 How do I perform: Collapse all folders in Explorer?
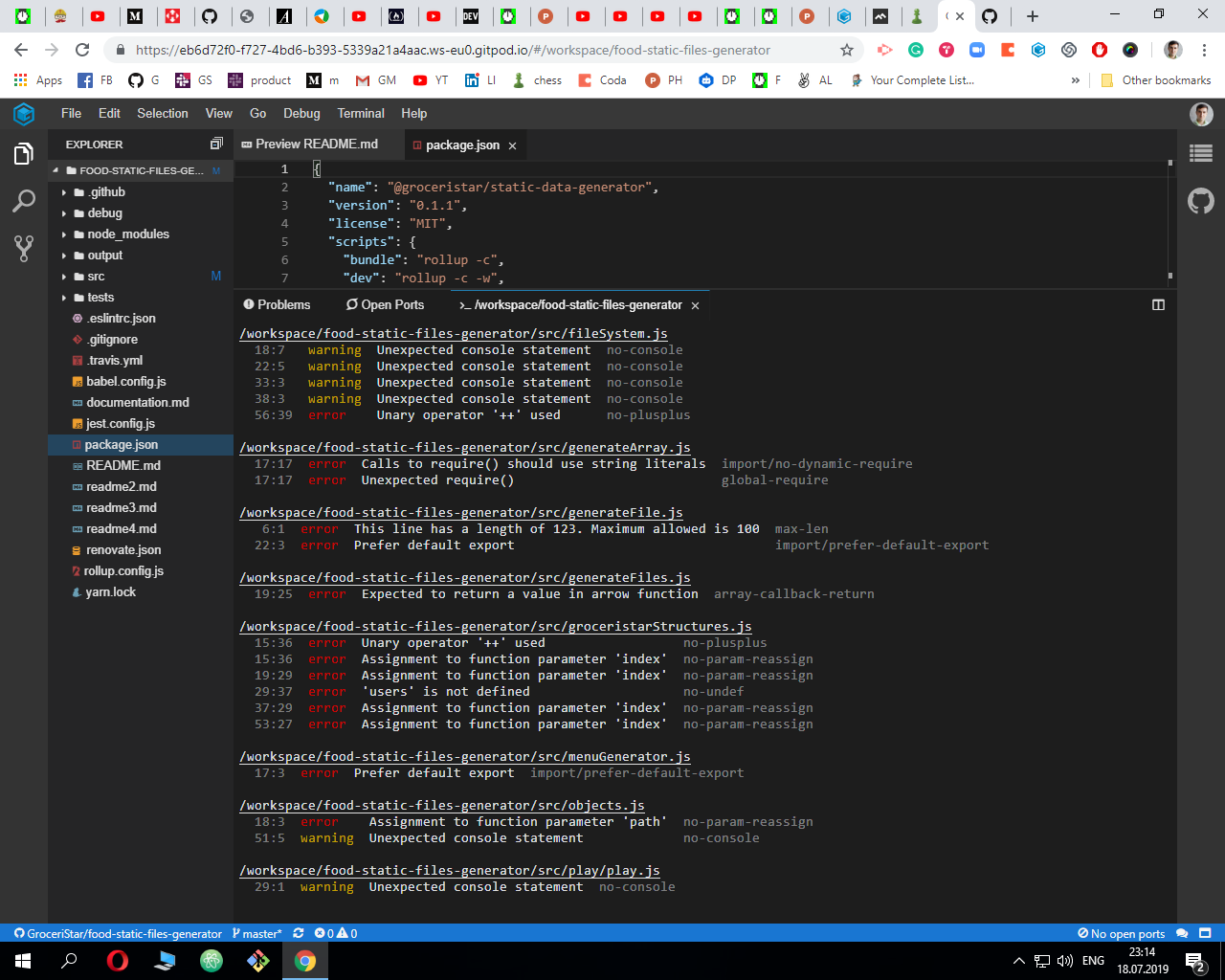pyautogui.click(x=216, y=144)
